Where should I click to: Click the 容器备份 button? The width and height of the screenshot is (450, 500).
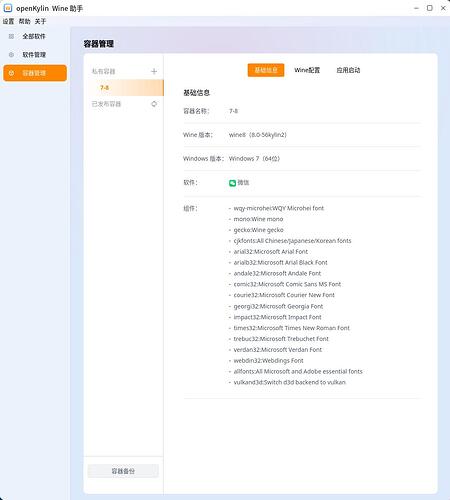click(x=123, y=471)
